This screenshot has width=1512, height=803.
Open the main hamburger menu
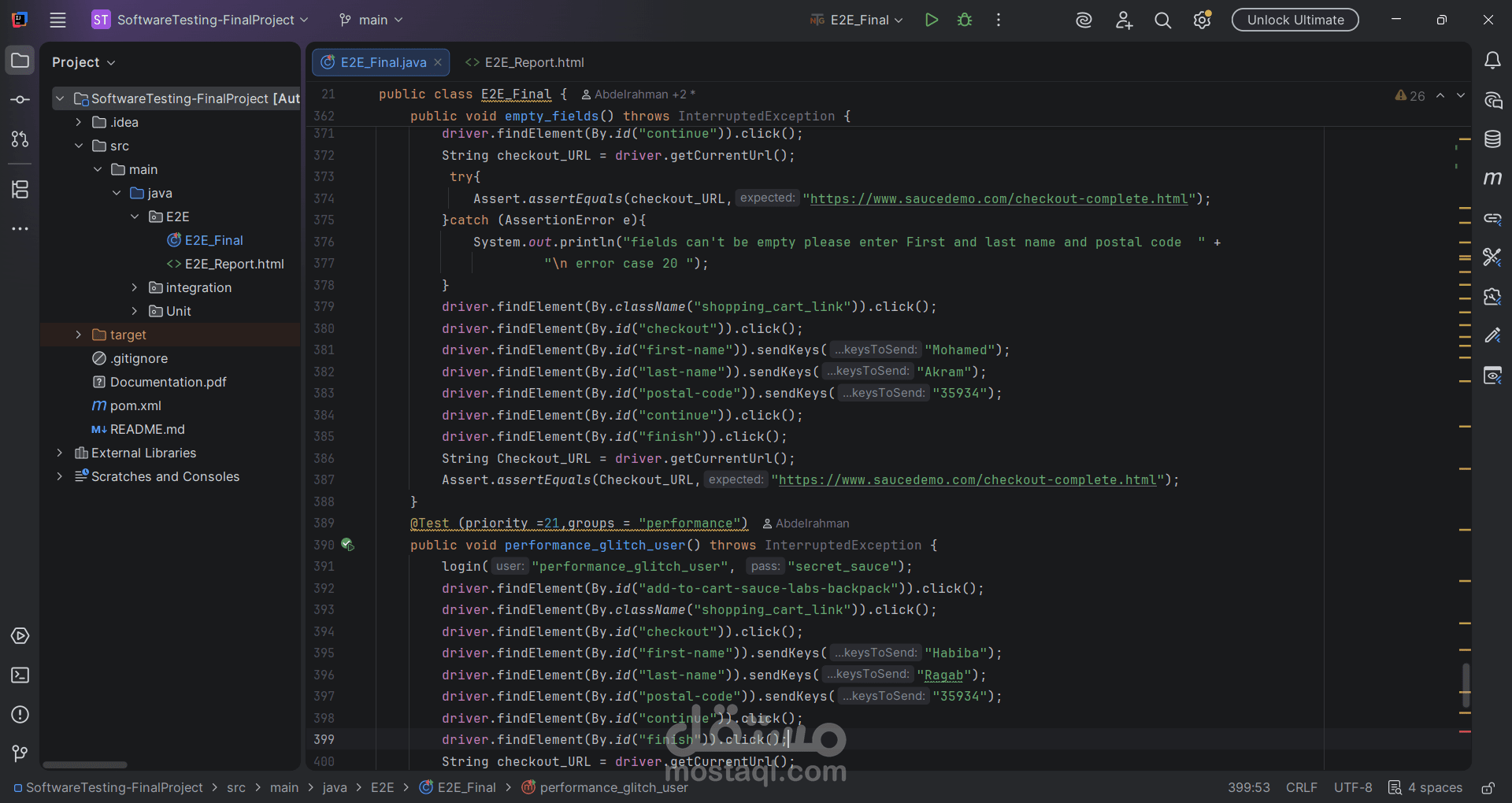coord(57,20)
